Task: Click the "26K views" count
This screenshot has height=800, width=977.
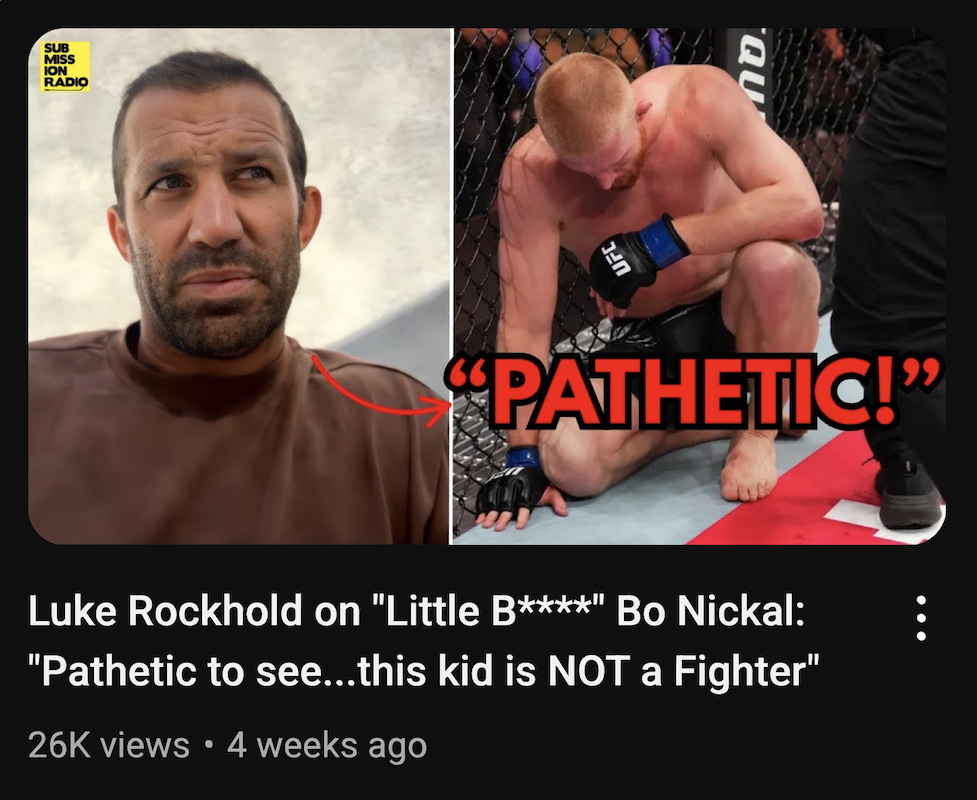Action: (109, 745)
